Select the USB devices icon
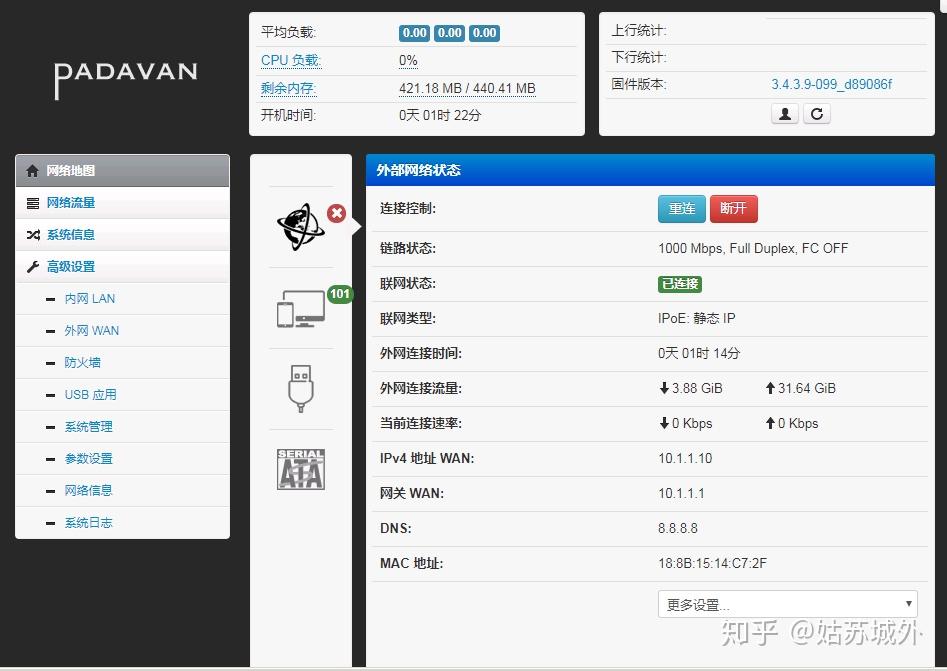Image resolution: width=947 pixels, height=671 pixels. pyautogui.click(x=300, y=388)
